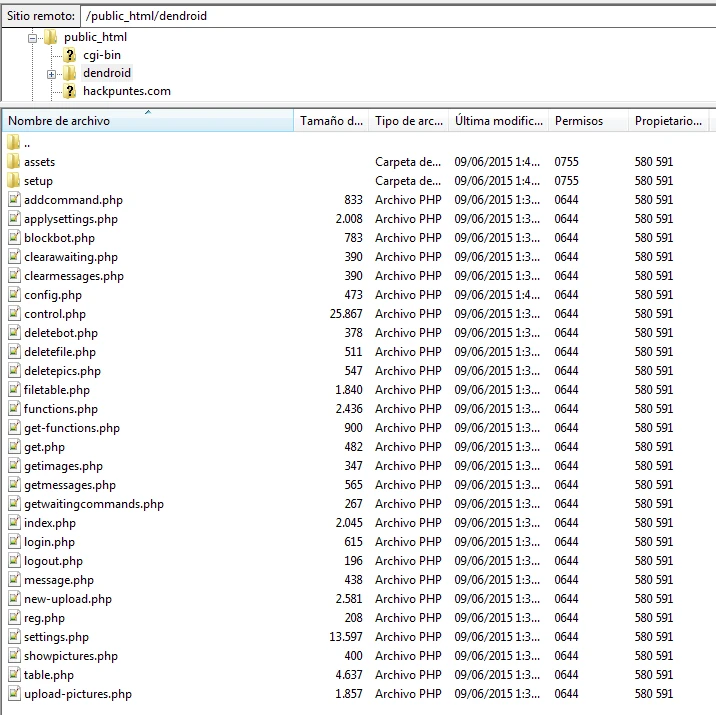Click the applysettings.php file icon
This screenshot has width=716, height=715.
click(15, 219)
